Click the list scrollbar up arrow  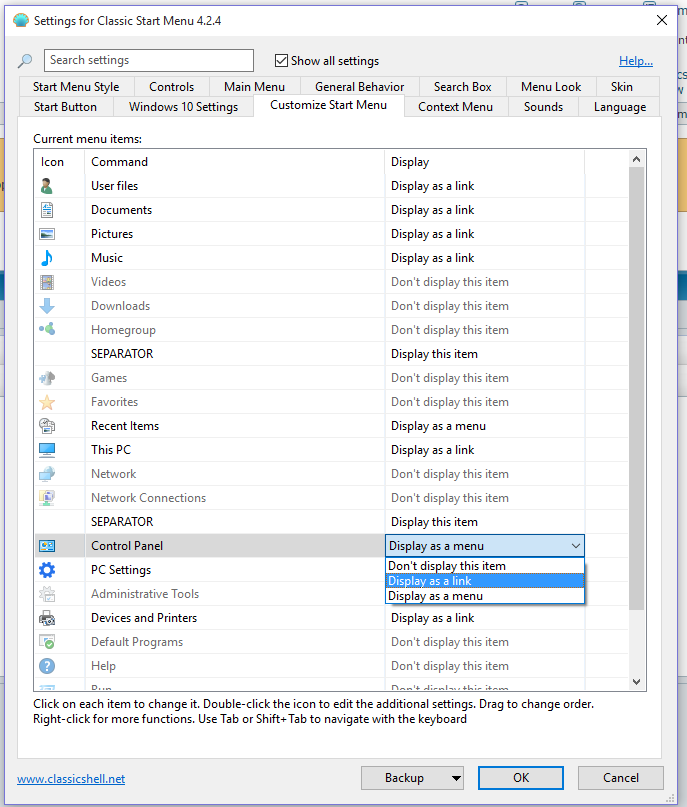(637, 159)
